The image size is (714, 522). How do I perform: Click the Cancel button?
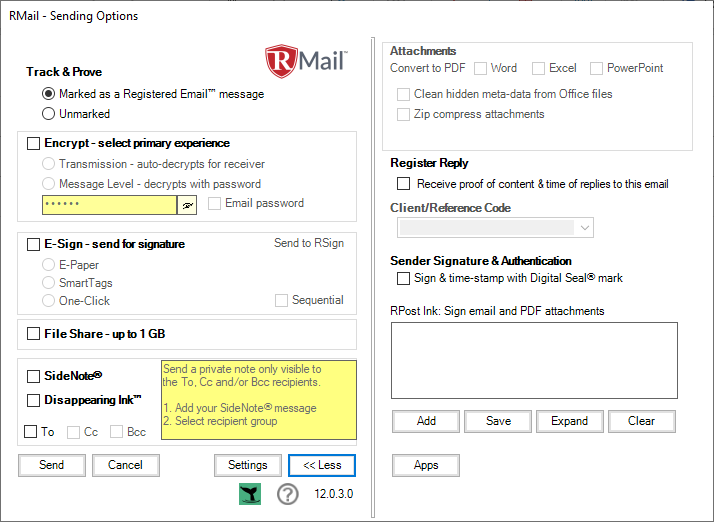[125, 465]
